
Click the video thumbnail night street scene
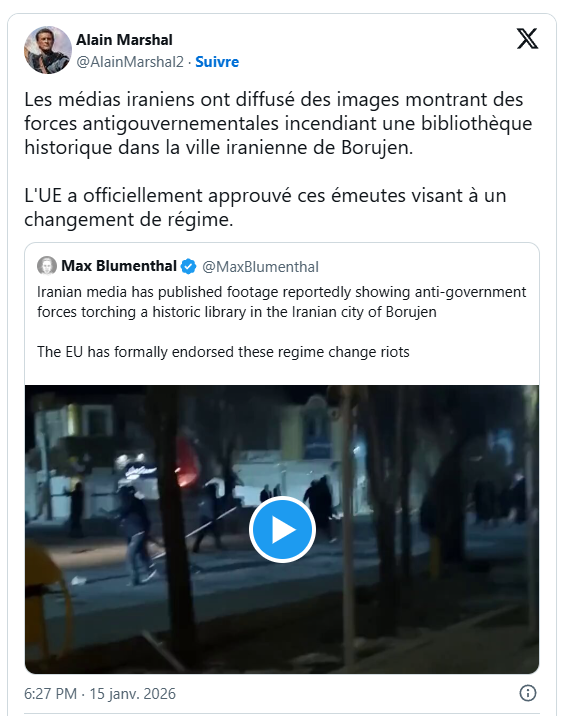(282, 530)
